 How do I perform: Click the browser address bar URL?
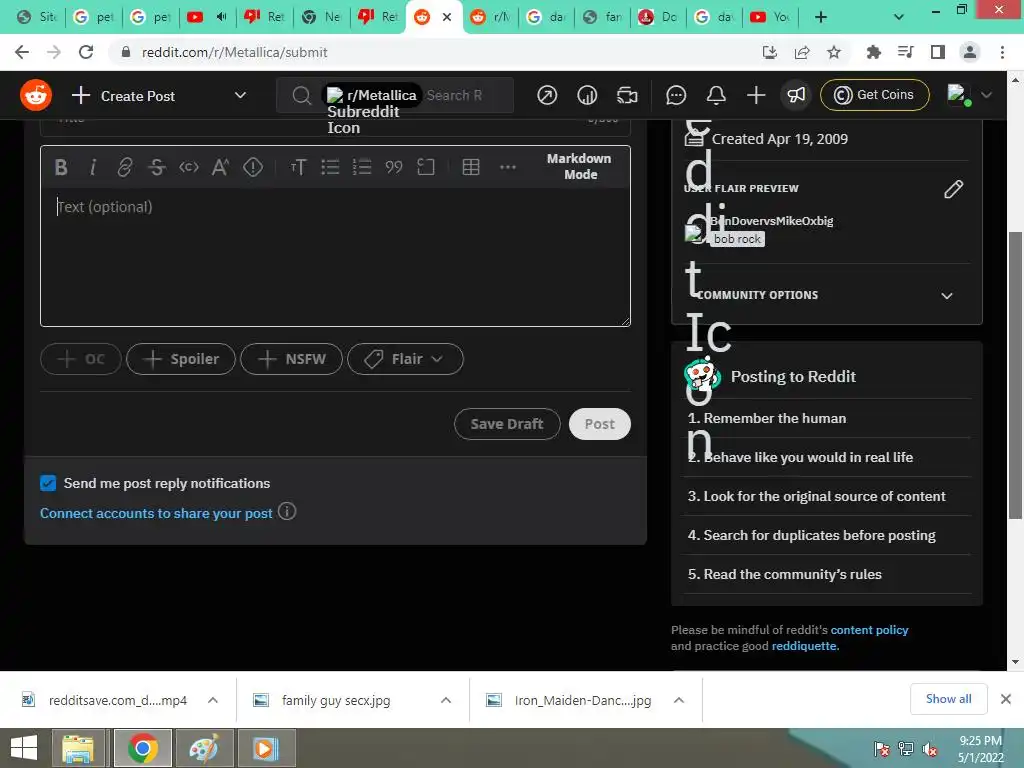(x=234, y=52)
